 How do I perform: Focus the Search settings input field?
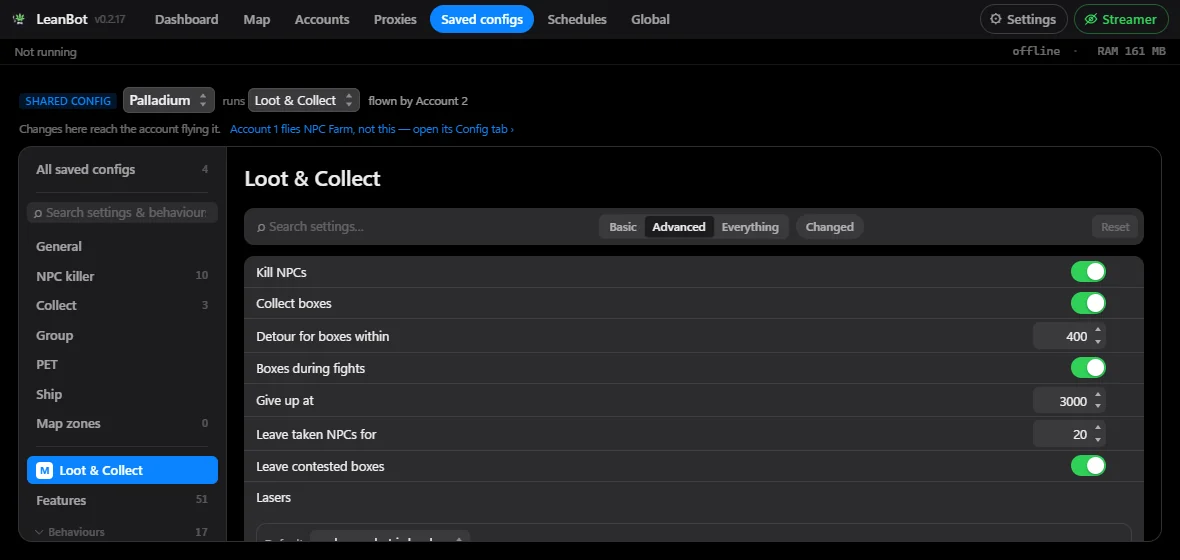pos(421,227)
